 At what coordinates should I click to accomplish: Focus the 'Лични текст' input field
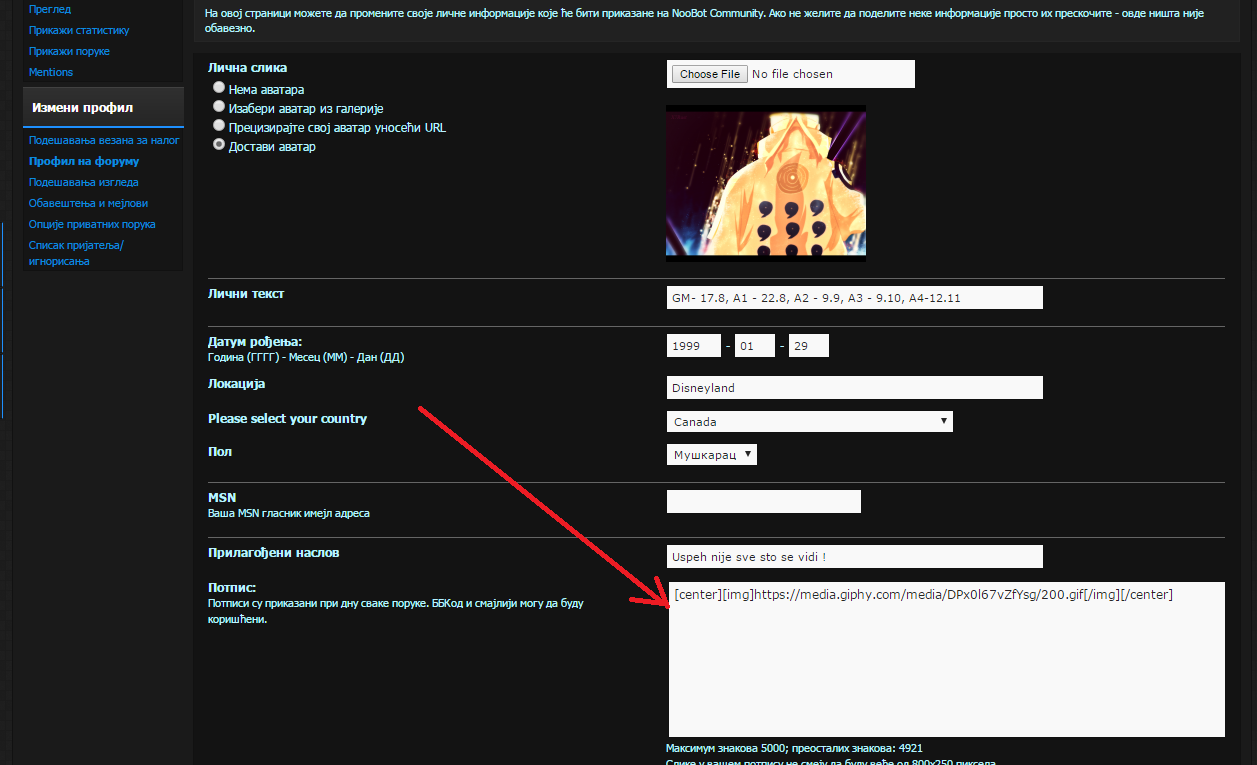(x=854, y=297)
